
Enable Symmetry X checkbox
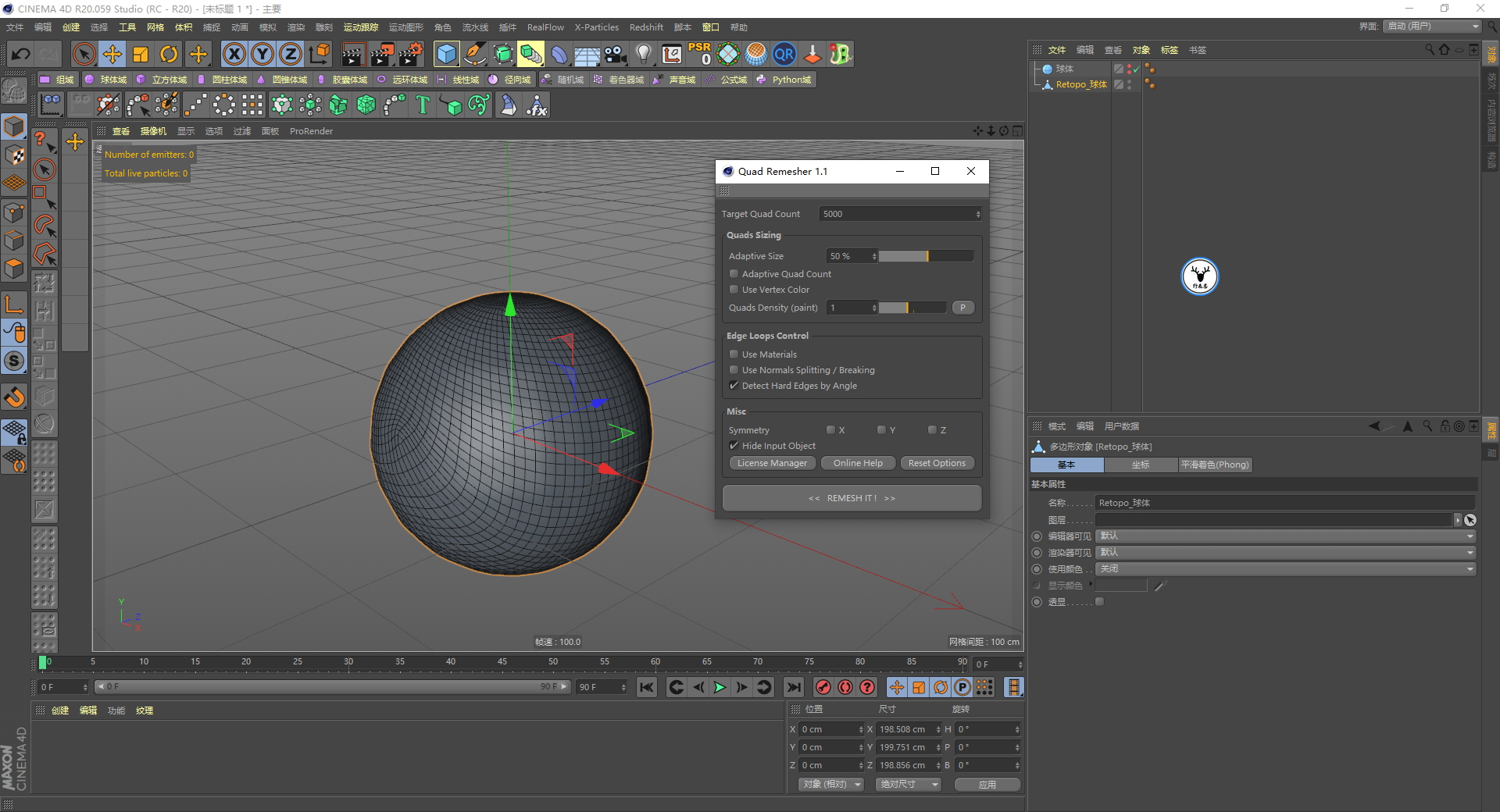830,430
